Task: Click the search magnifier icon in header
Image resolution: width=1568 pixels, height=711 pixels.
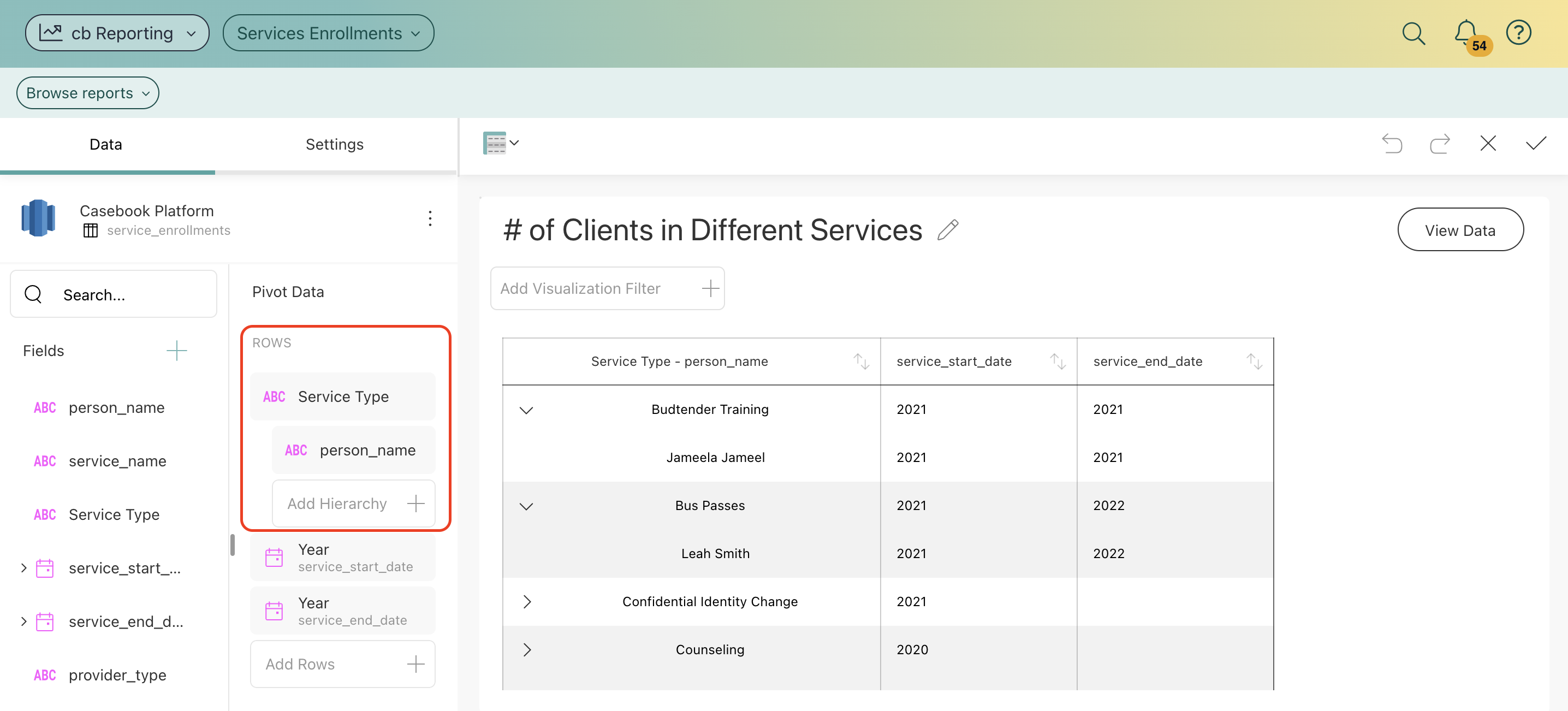Action: [x=1413, y=33]
